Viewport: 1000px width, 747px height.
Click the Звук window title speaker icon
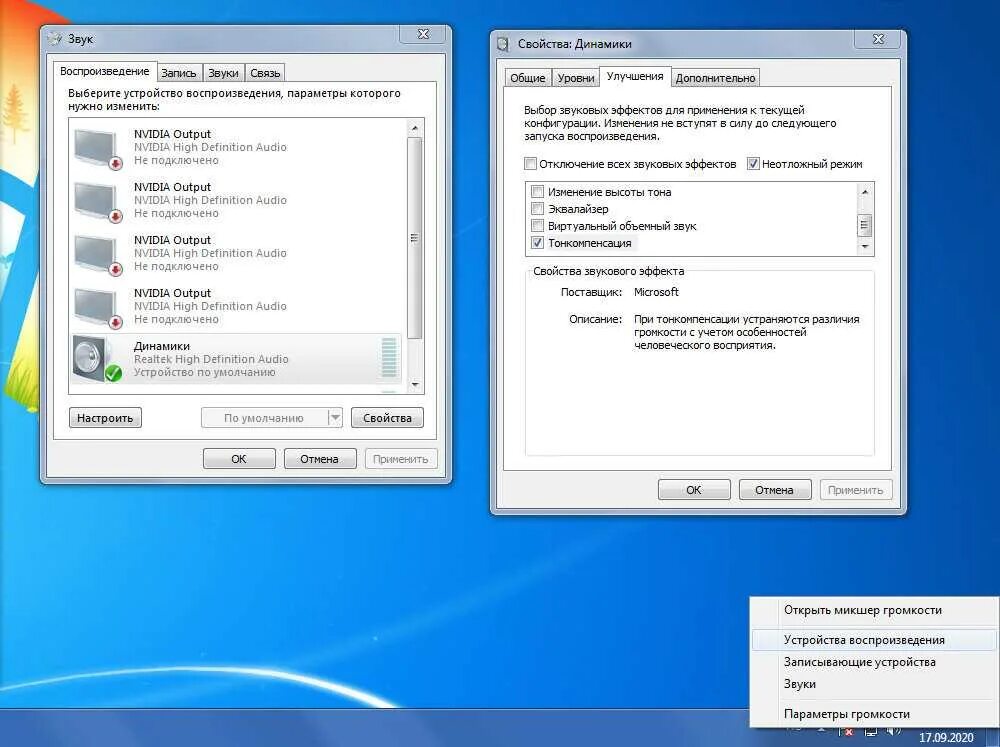[55, 38]
